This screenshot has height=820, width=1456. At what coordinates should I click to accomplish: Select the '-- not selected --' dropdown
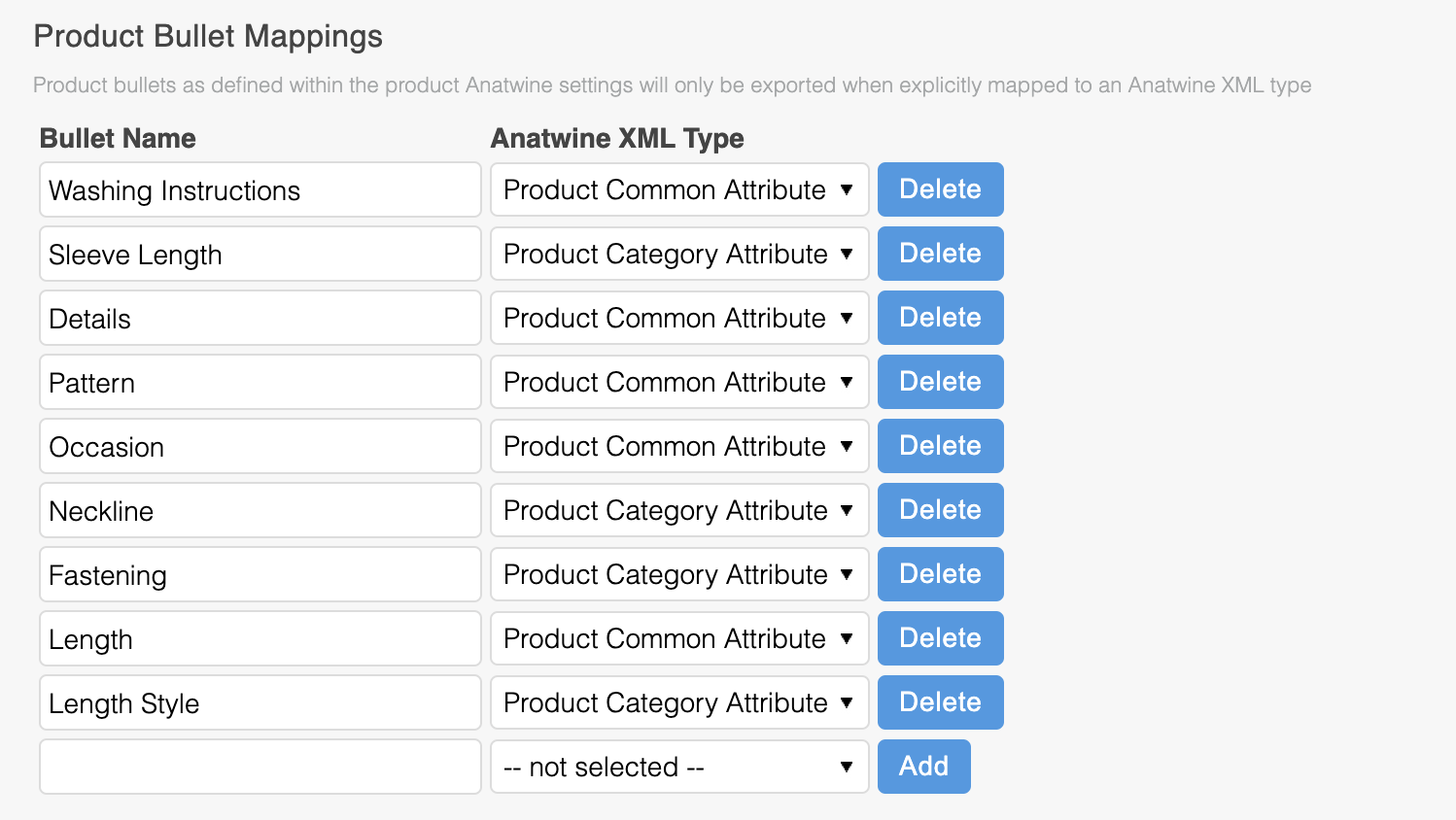(678, 767)
